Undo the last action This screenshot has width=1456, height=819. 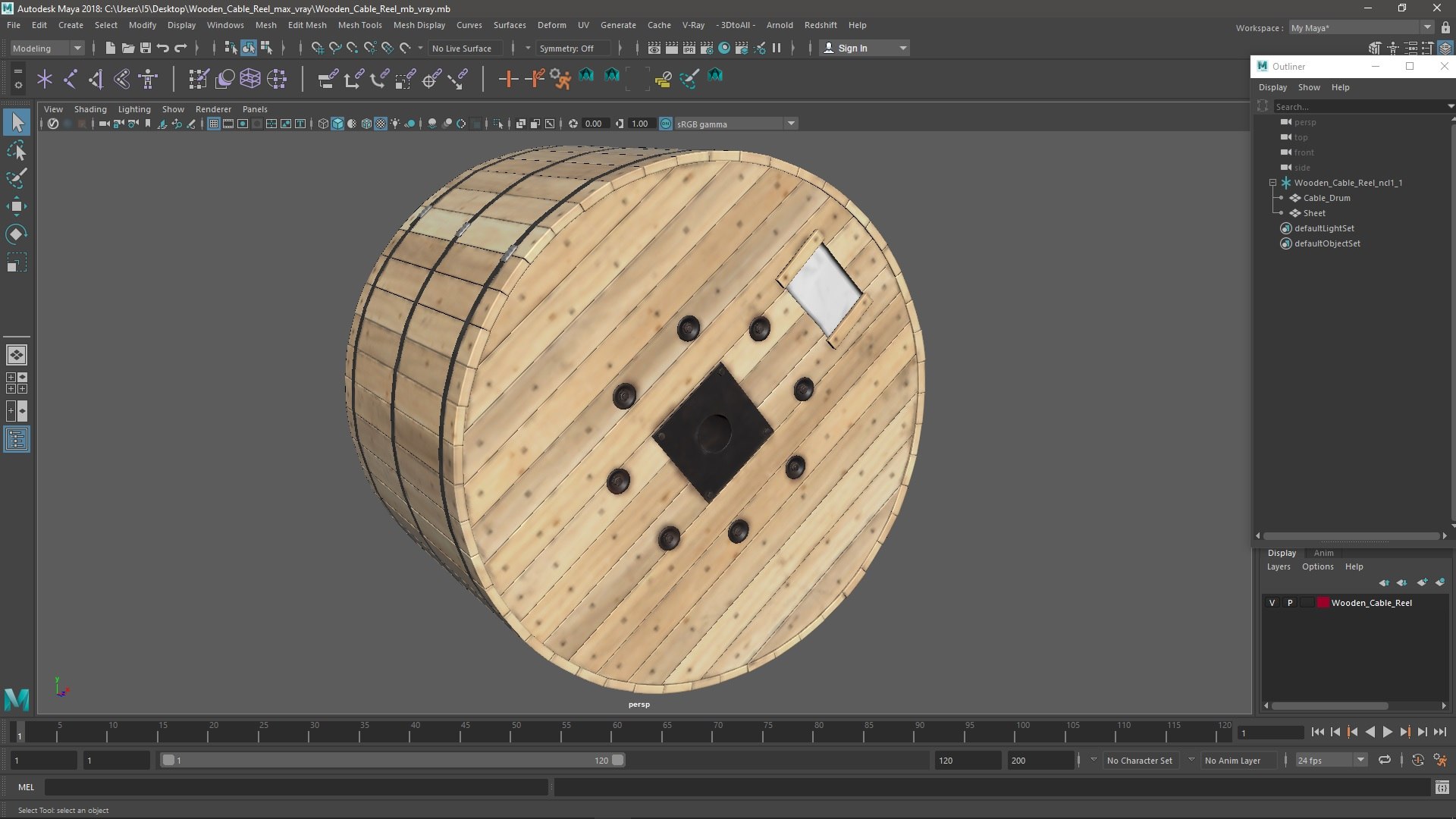pyautogui.click(x=162, y=48)
